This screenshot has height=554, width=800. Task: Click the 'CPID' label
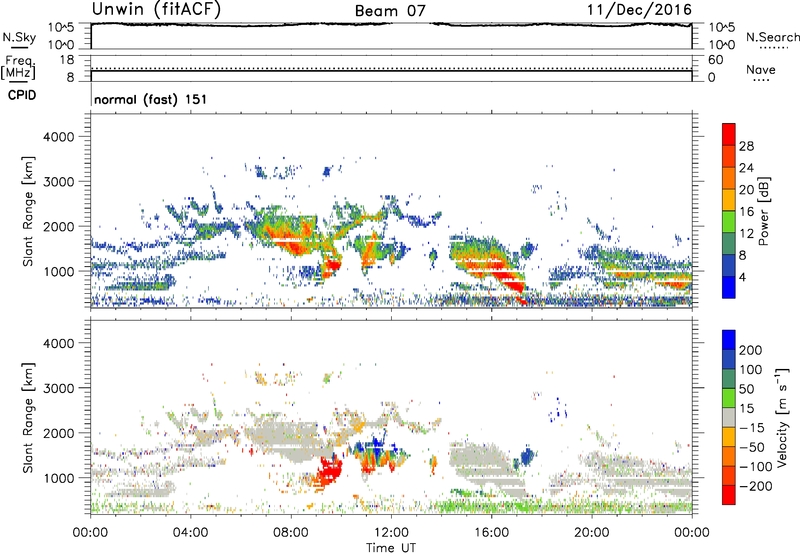click(x=22, y=95)
